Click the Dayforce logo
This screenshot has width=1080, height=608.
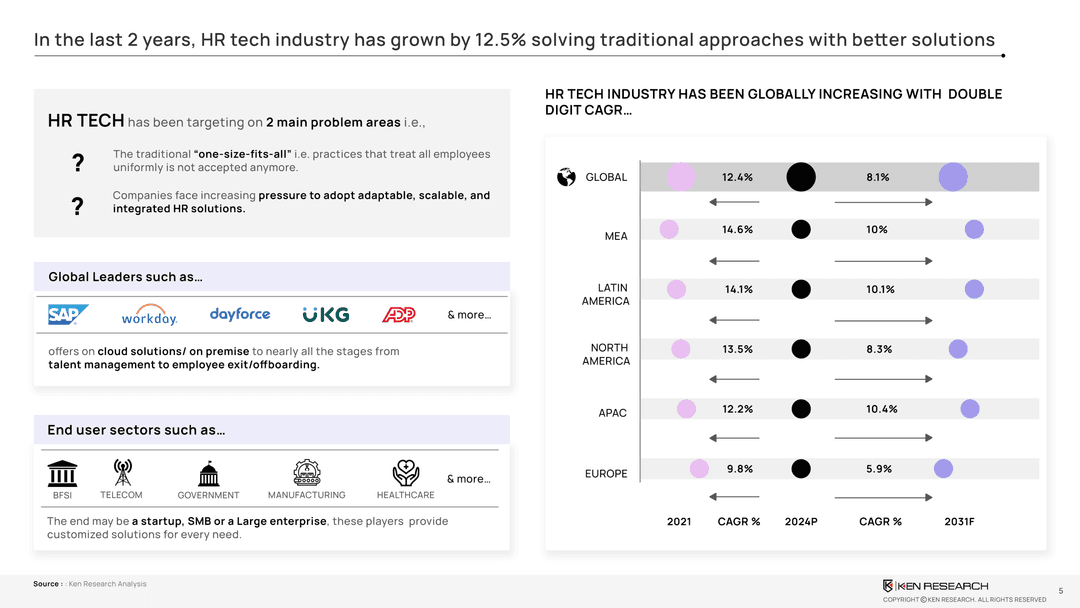[240, 314]
